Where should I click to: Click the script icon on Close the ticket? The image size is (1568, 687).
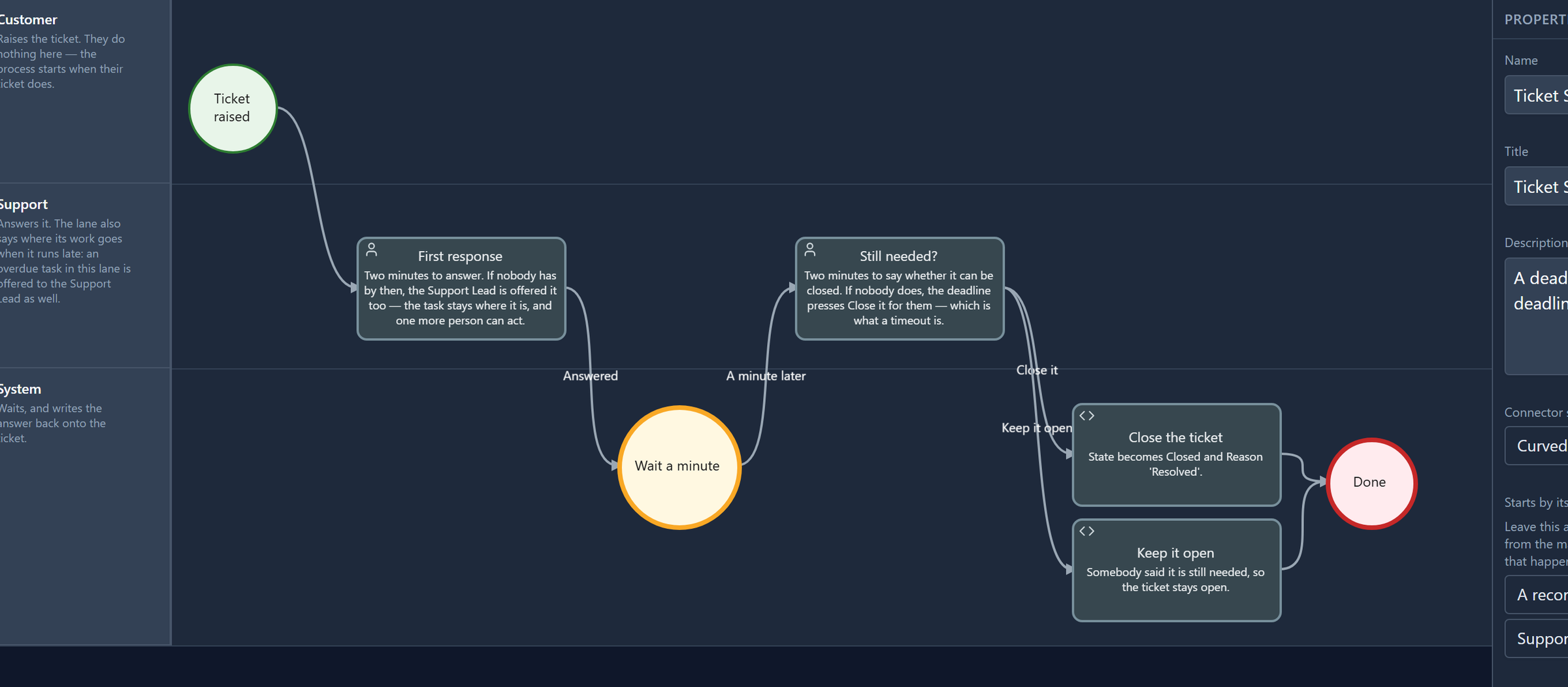pos(1086,416)
